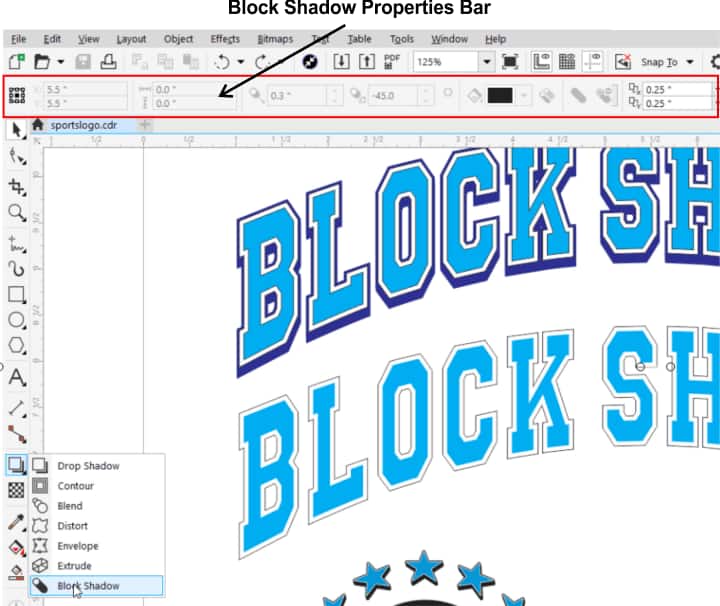Viewport: 720px width, 606px height.
Task: Click the Save floppy disk icon
Action: pyautogui.click(x=83, y=62)
